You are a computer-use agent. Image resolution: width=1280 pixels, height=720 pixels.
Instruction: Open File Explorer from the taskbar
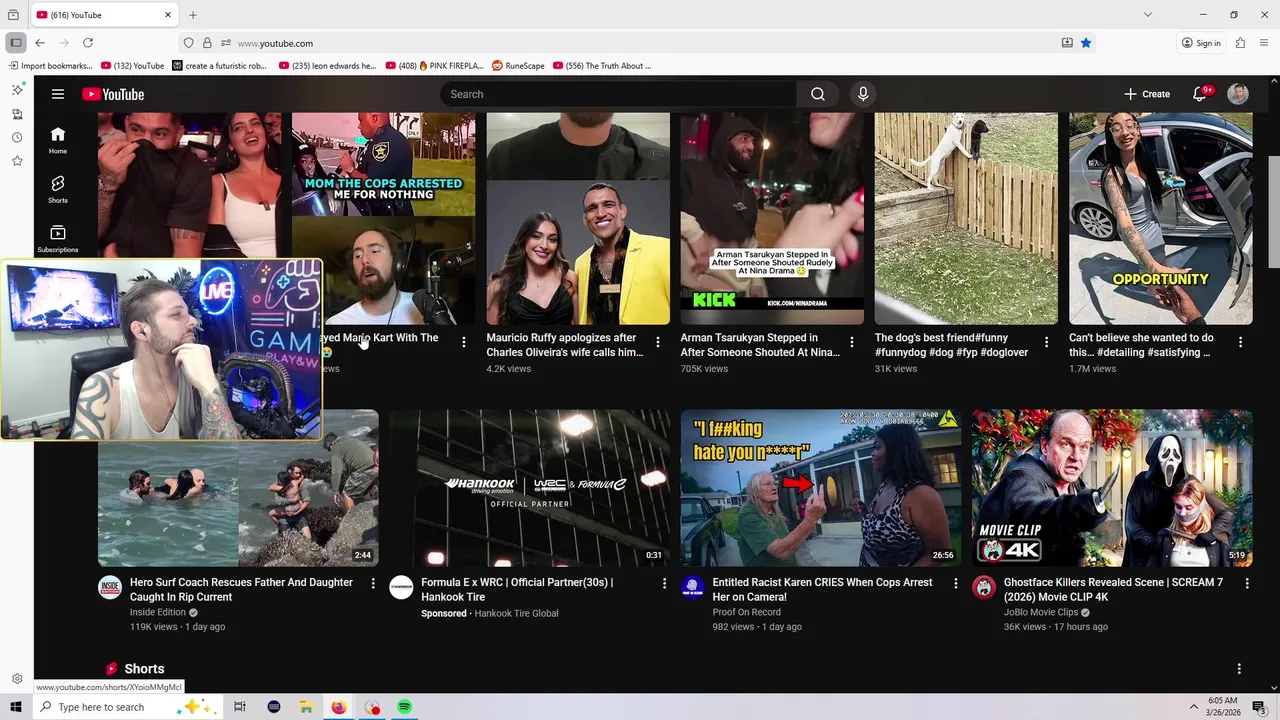(x=306, y=707)
